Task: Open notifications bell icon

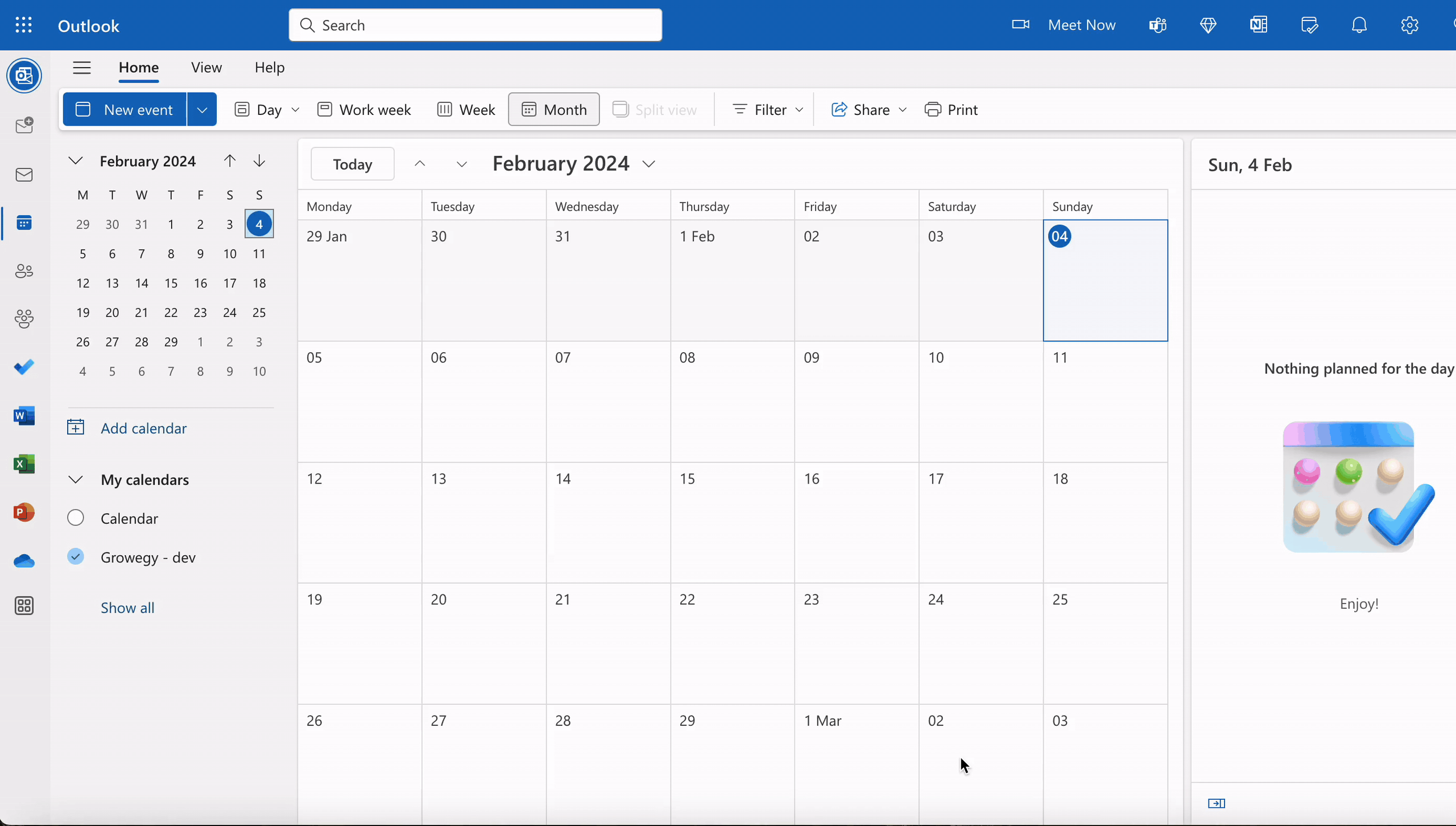Action: [1359, 25]
